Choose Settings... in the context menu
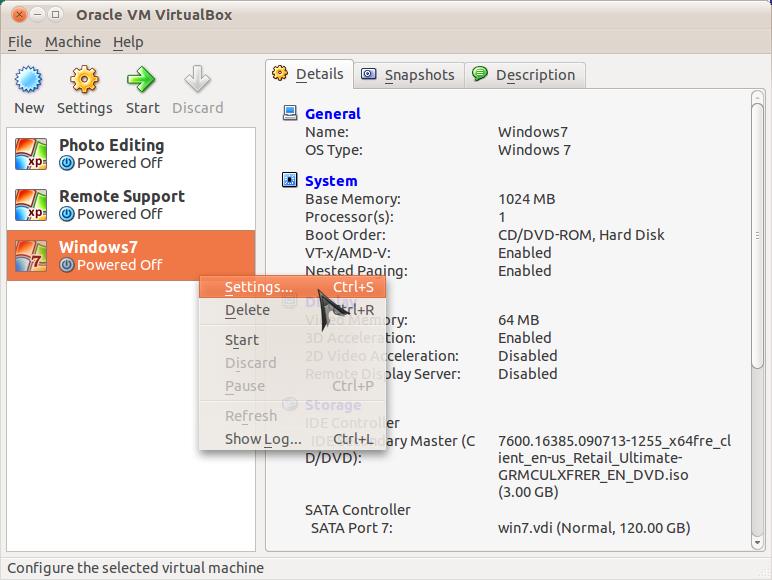 point(292,287)
